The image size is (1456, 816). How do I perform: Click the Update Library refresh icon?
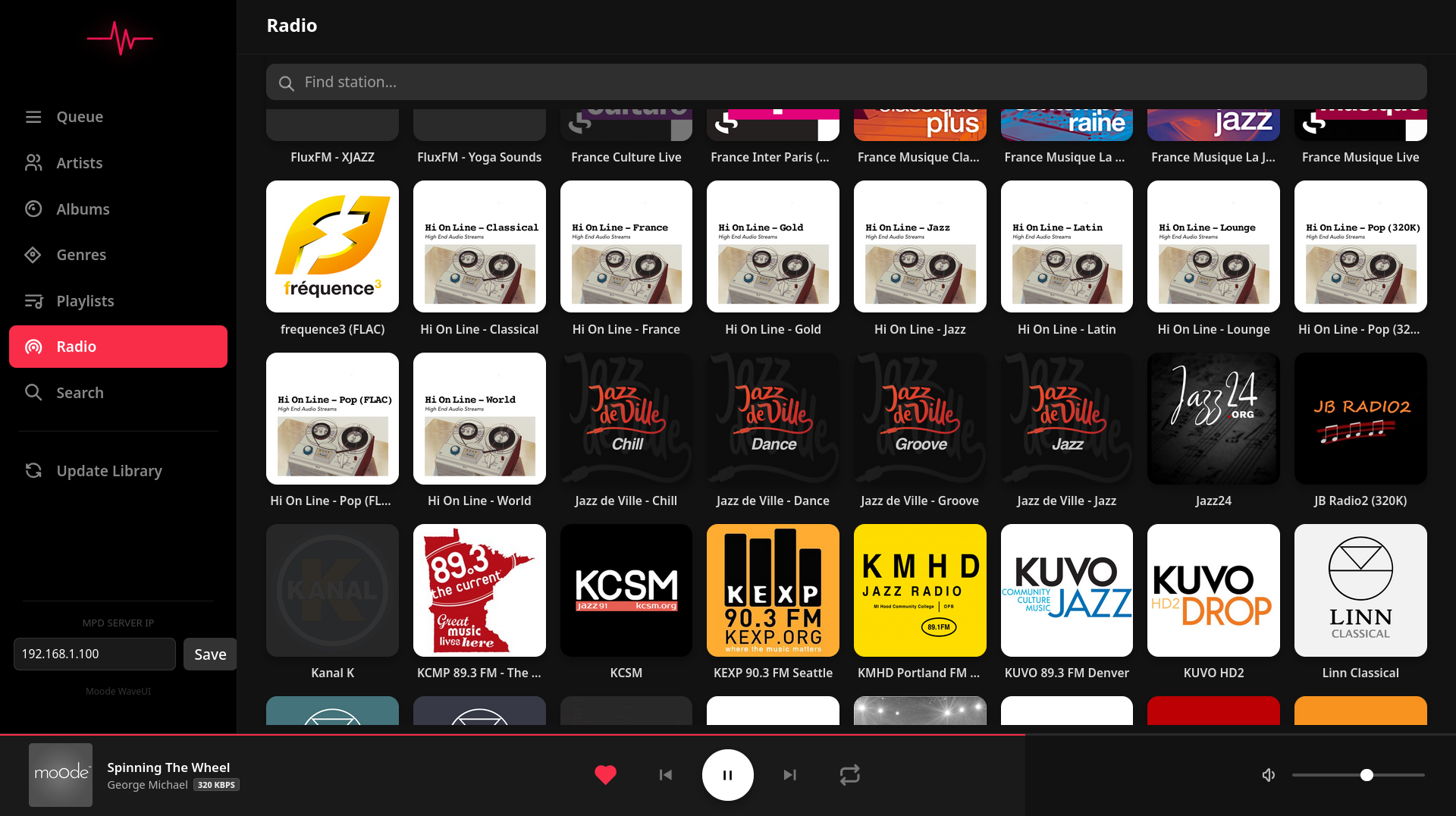coord(33,471)
